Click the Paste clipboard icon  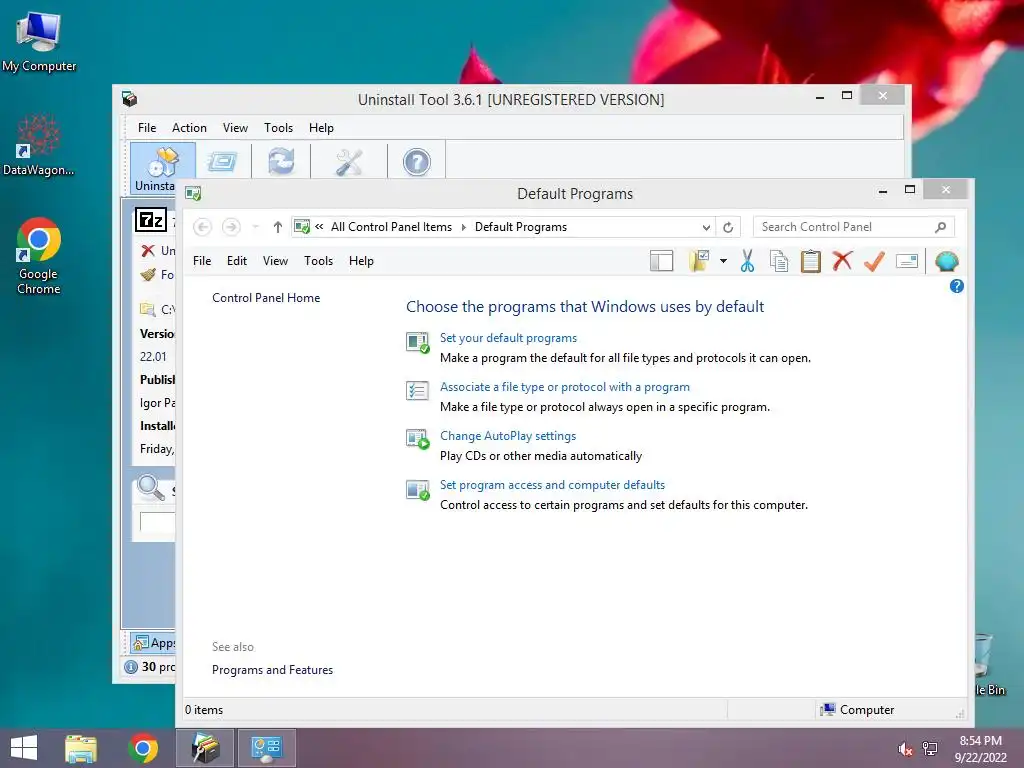(810, 261)
